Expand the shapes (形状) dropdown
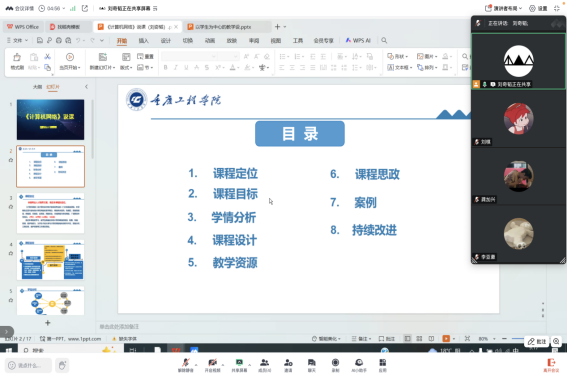The image size is (567, 378). click(398, 56)
